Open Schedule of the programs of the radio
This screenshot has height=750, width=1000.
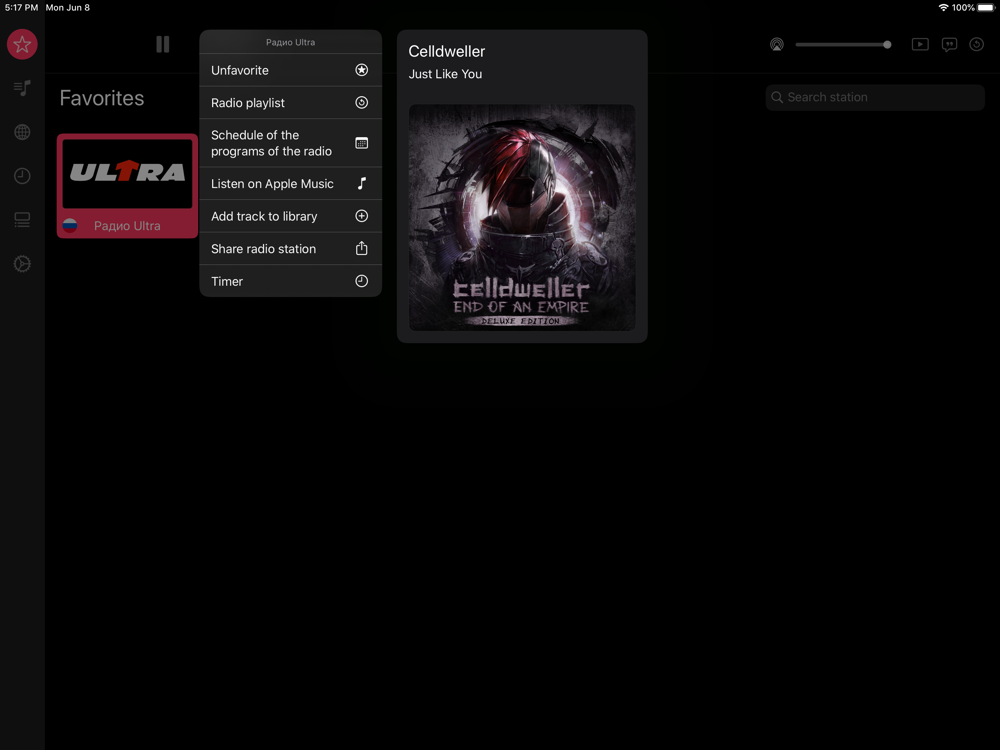coord(290,143)
